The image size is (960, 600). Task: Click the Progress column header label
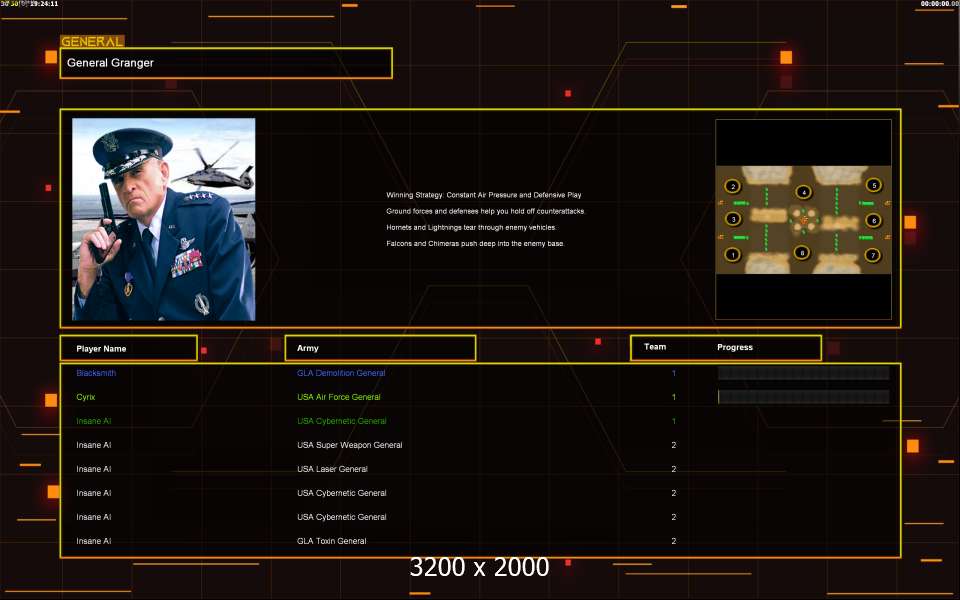(735, 347)
